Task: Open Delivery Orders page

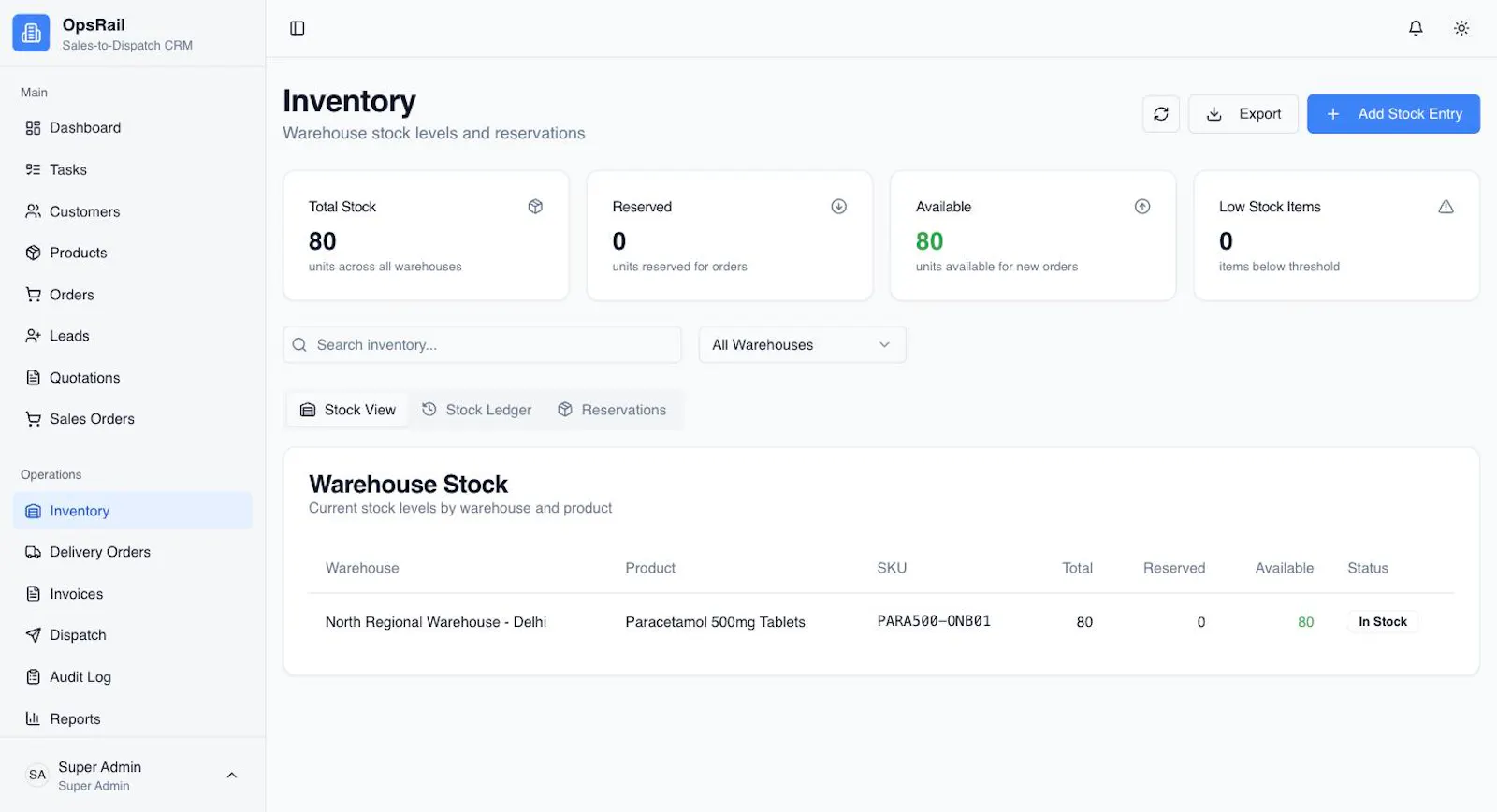Action: [133, 552]
